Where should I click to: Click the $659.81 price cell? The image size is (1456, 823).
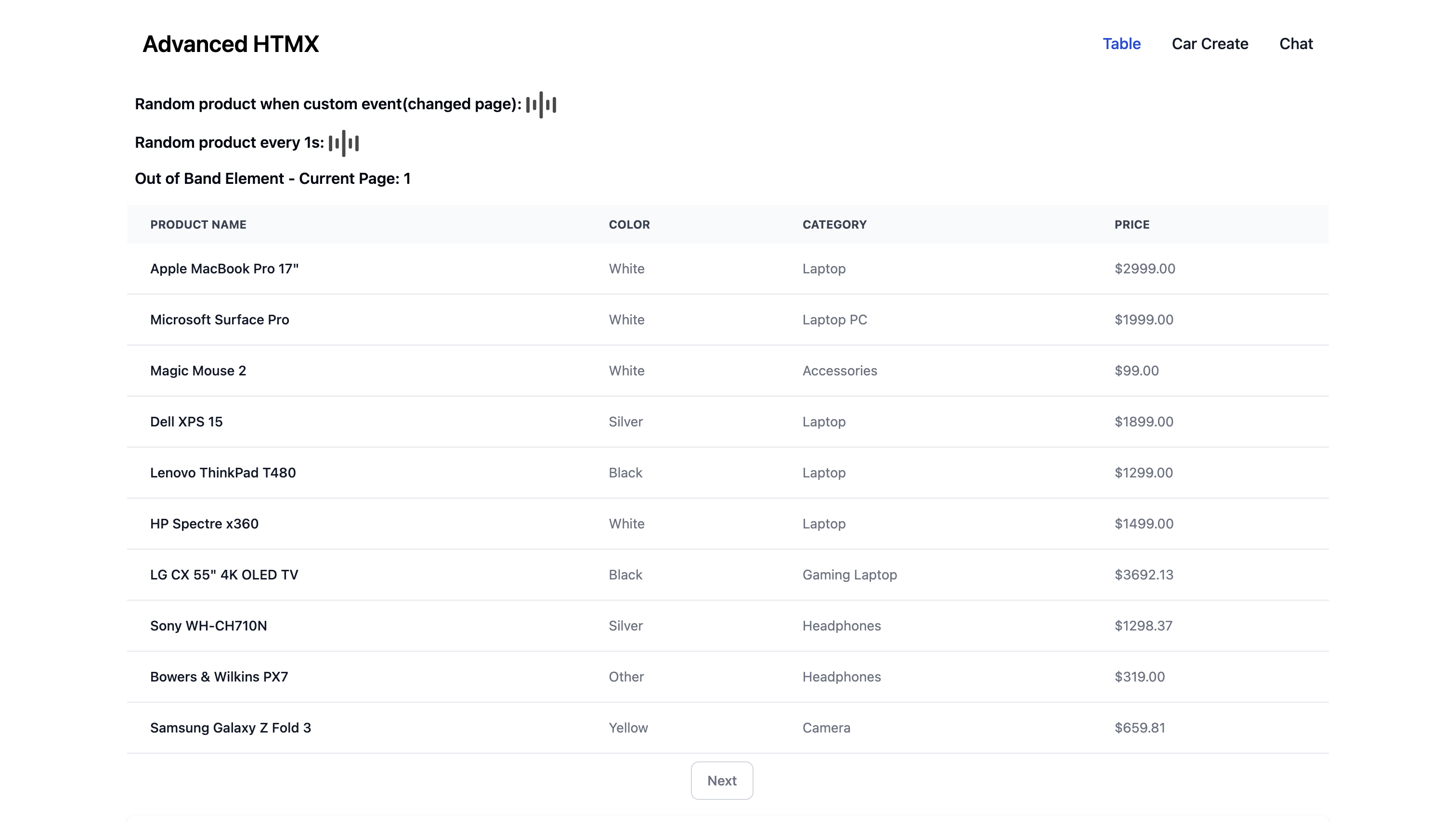[x=1139, y=728]
